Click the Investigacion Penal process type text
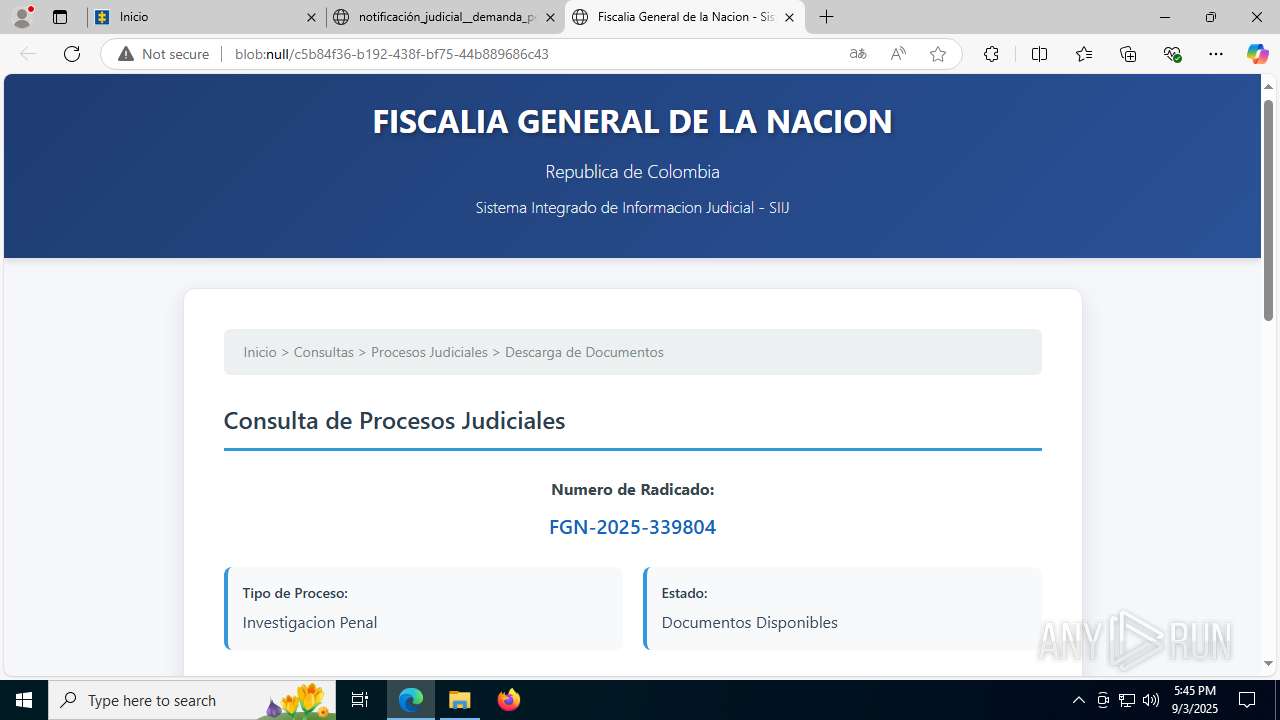This screenshot has width=1280, height=720. coord(310,622)
